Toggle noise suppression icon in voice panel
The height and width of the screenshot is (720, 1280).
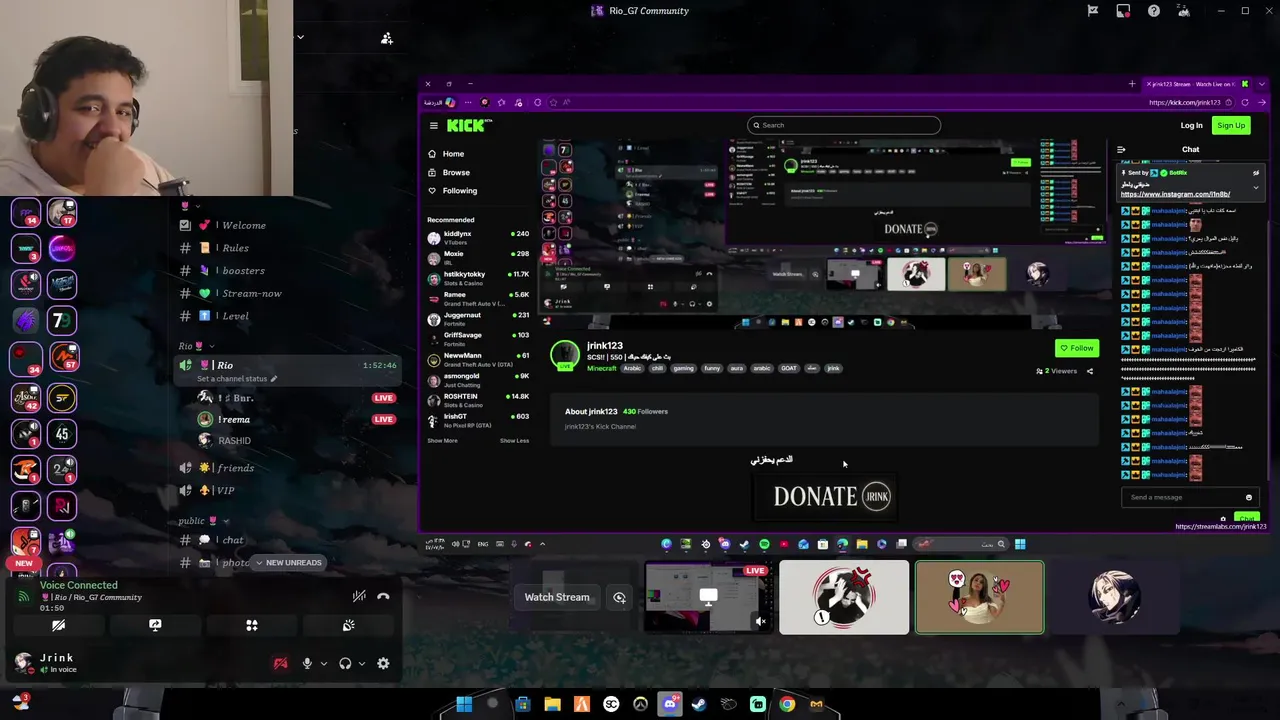click(x=359, y=597)
